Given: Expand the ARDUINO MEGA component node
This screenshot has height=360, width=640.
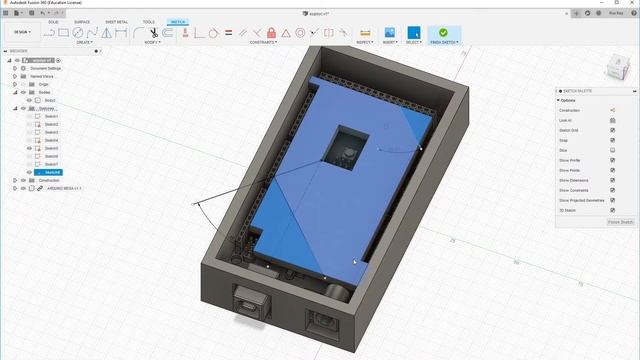Looking at the screenshot, I should [x=15, y=188].
